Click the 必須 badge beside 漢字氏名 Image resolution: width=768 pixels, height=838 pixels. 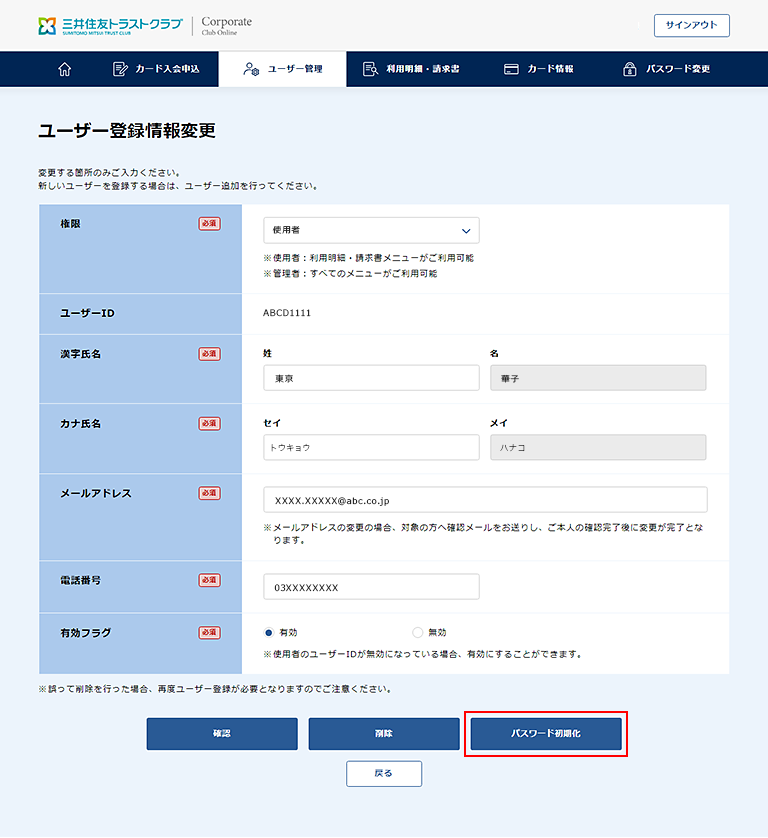(210, 354)
